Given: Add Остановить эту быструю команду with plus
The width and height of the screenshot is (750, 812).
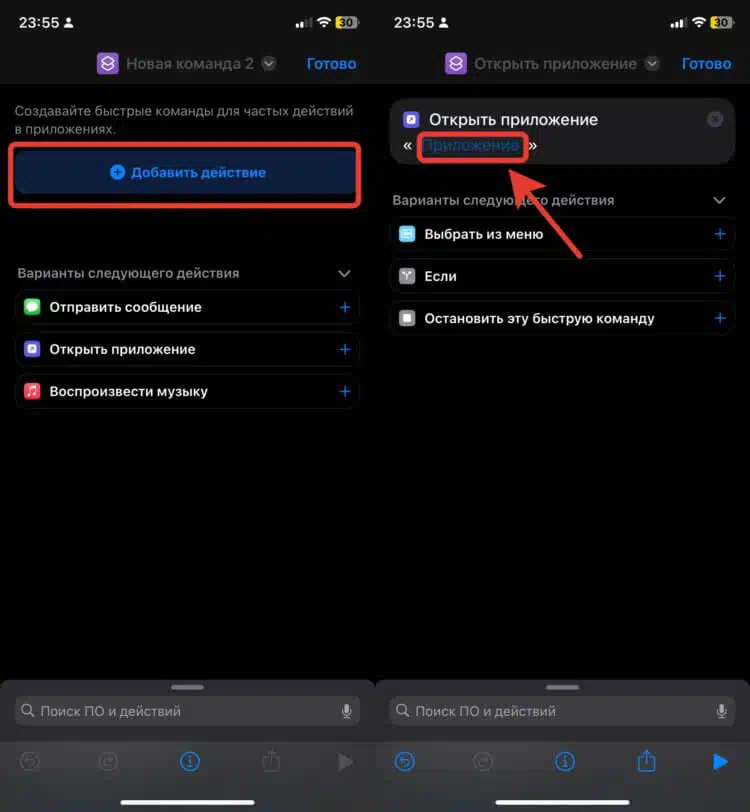Looking at the screenshot, I should [720, 318].
